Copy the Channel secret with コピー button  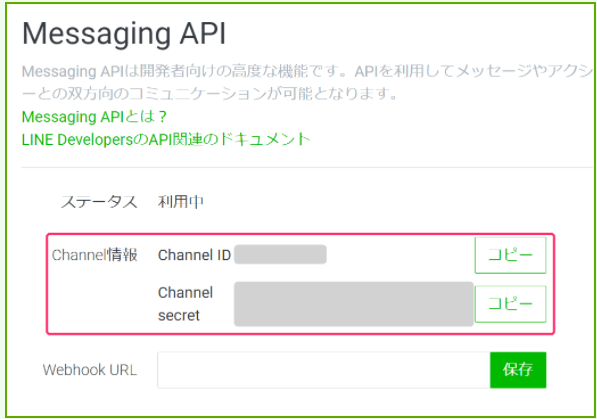click(510, 304)
